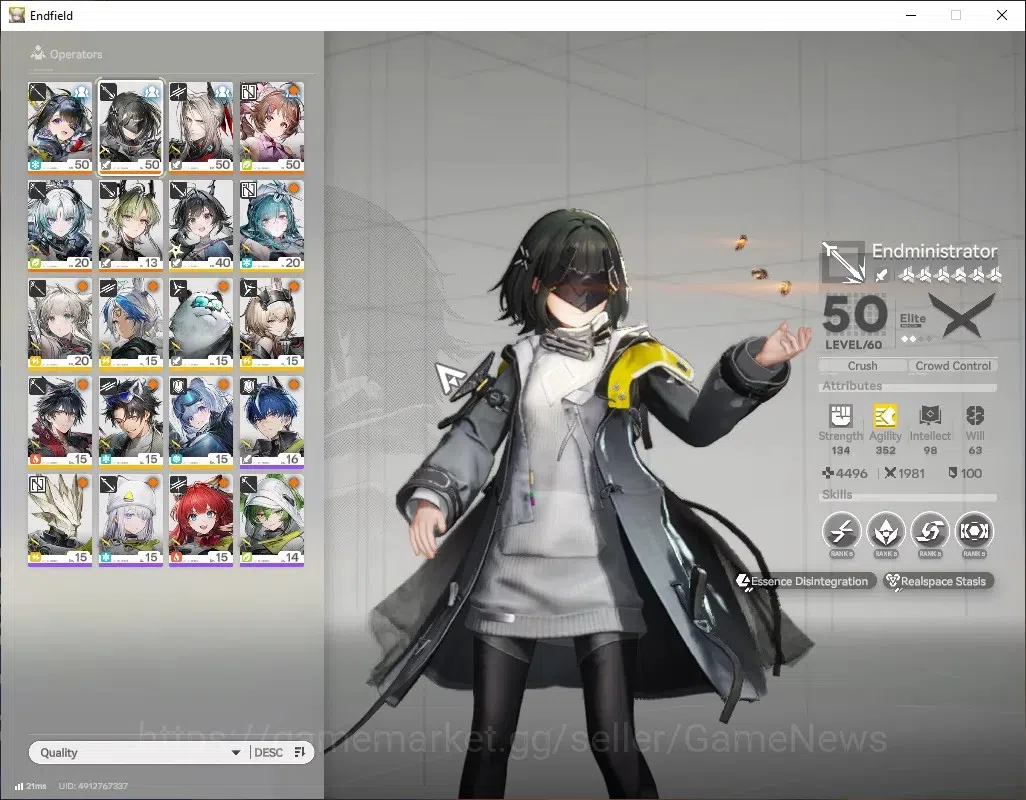1026x800 pixels.
Task: Select the blonde bunny-eared operator with headband
Action: [272, 324]
